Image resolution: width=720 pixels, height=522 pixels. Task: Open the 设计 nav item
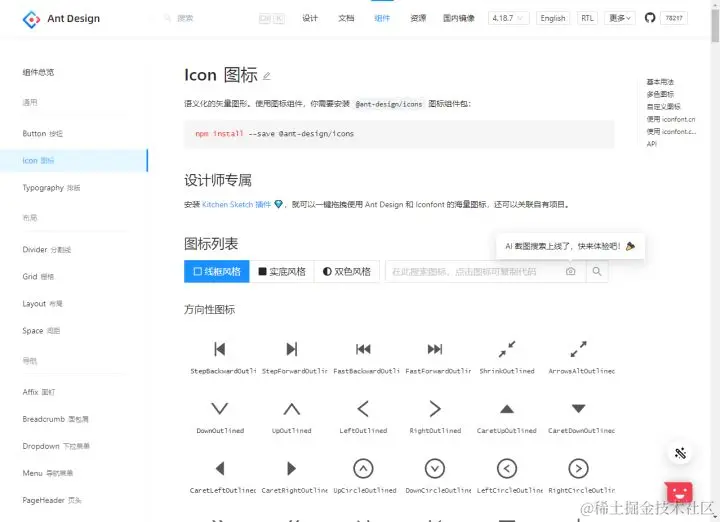coord(310,18)
